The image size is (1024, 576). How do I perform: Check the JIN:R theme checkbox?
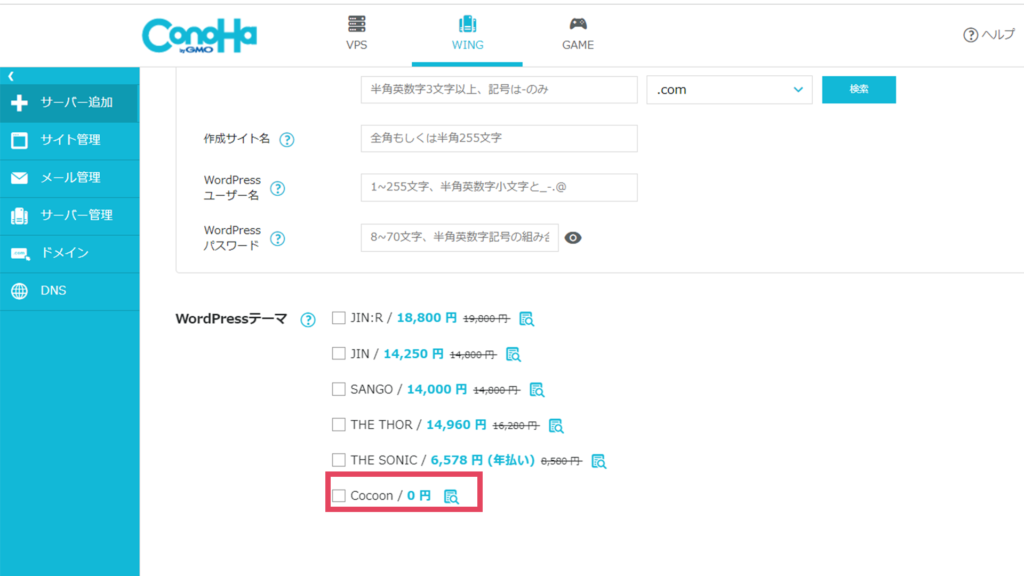(338, 318)
